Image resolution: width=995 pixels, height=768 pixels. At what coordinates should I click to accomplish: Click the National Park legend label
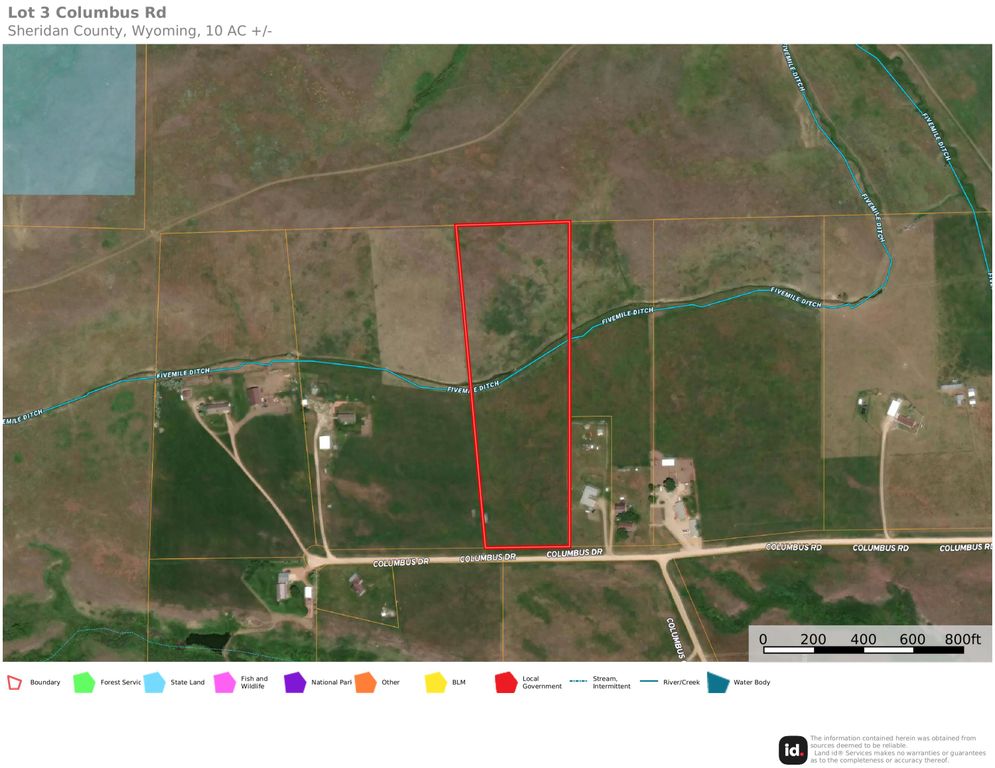click(x=331, y=682)
